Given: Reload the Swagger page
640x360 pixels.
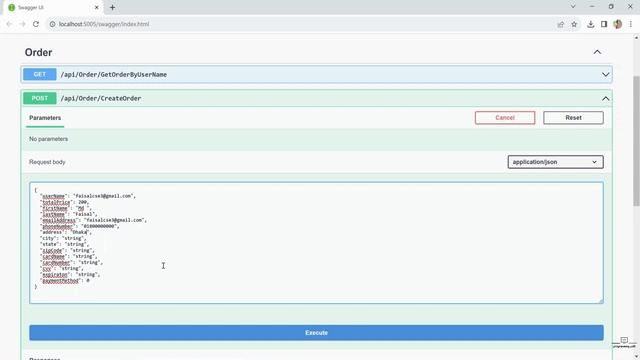Looking at the screenshot, I should pyautogui.click(x=36, y=24).
